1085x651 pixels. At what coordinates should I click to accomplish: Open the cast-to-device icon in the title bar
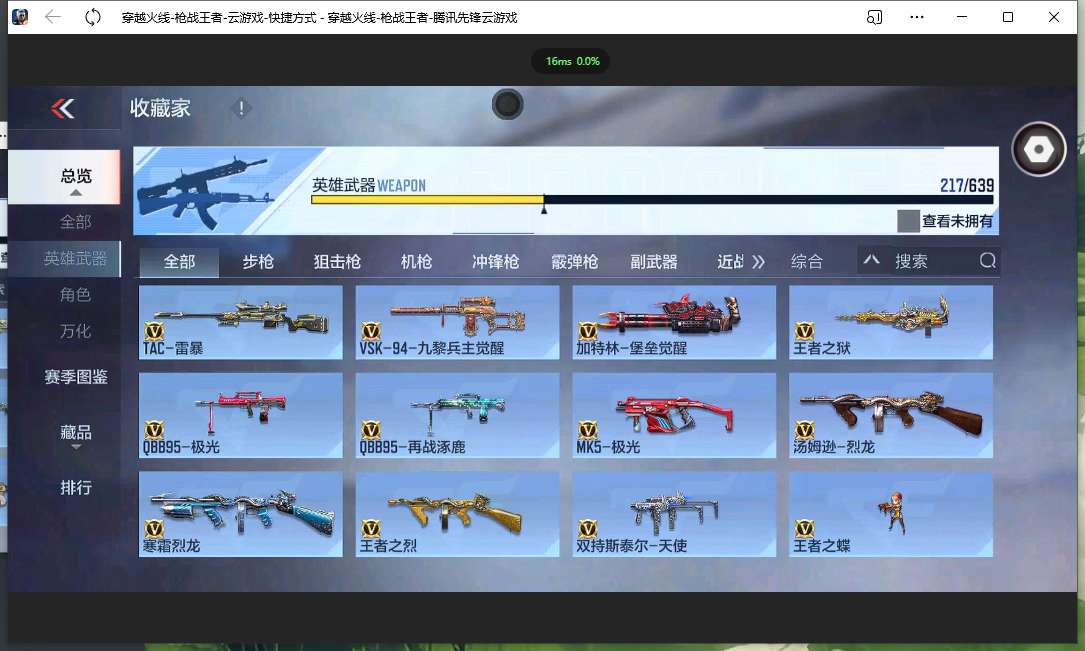[x=875, y=17]
